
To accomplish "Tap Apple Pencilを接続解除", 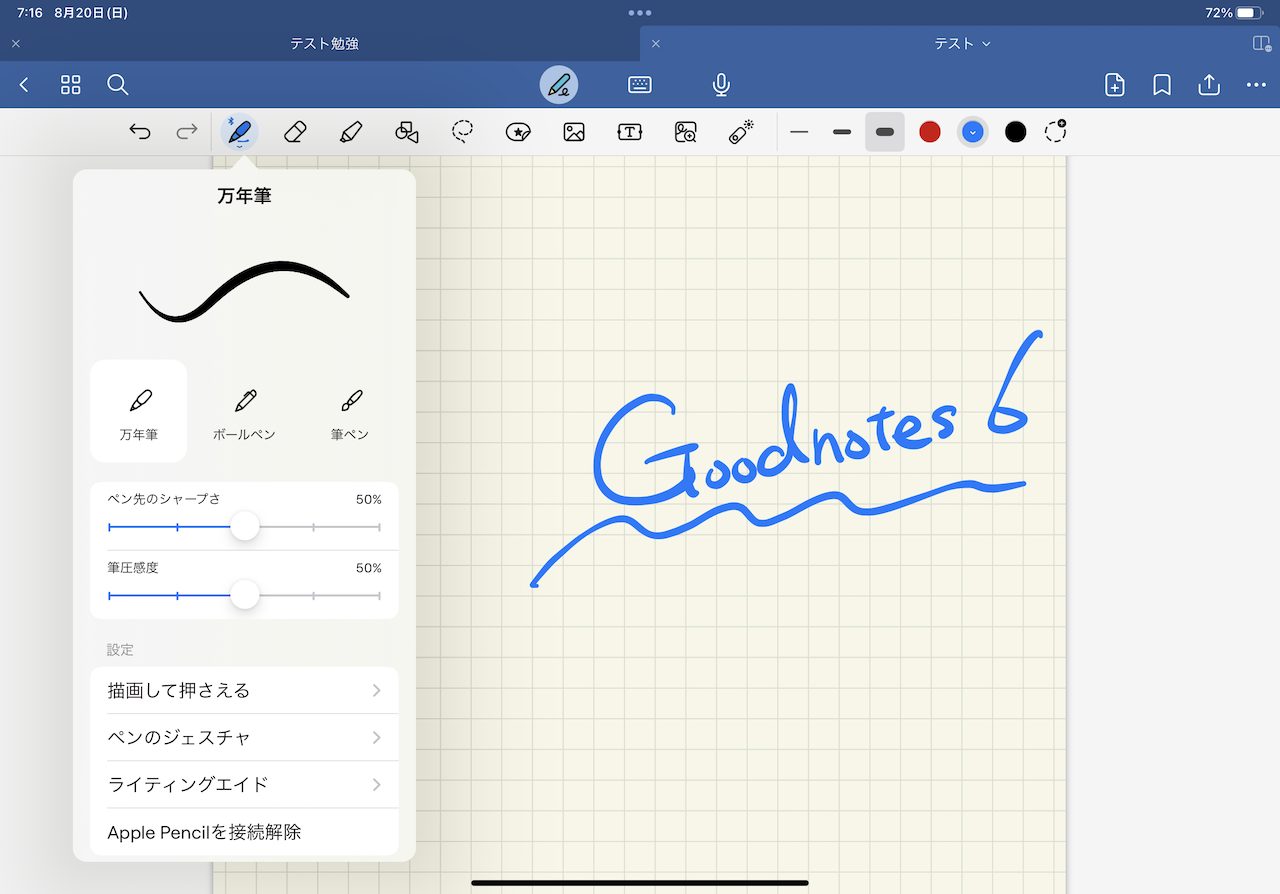I will pyautogui.click(x=245, y=832).
